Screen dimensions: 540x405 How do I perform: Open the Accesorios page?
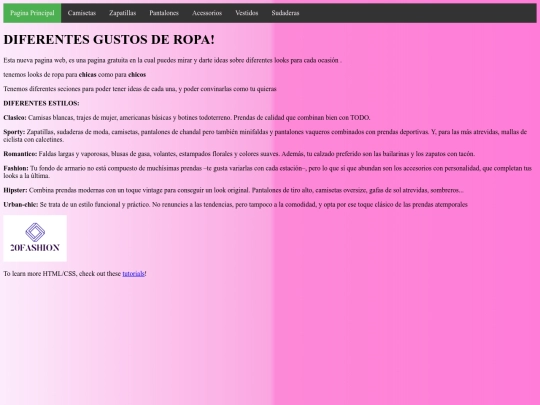(x=207, y=13)
